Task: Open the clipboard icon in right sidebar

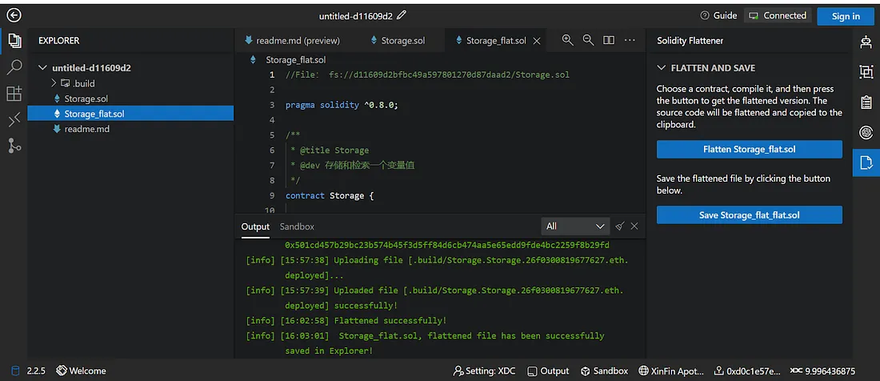Action: pos(866,102)
